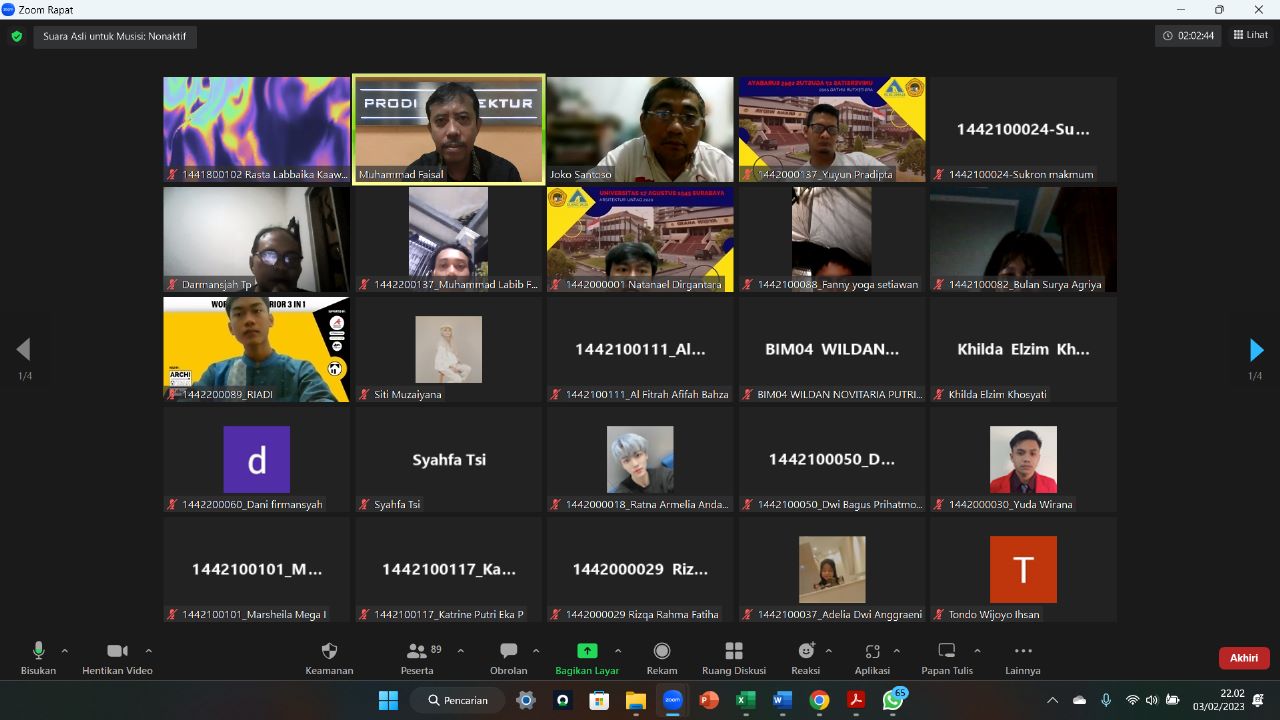Go to next participant page with right arrow

(x=1256, y=350)
